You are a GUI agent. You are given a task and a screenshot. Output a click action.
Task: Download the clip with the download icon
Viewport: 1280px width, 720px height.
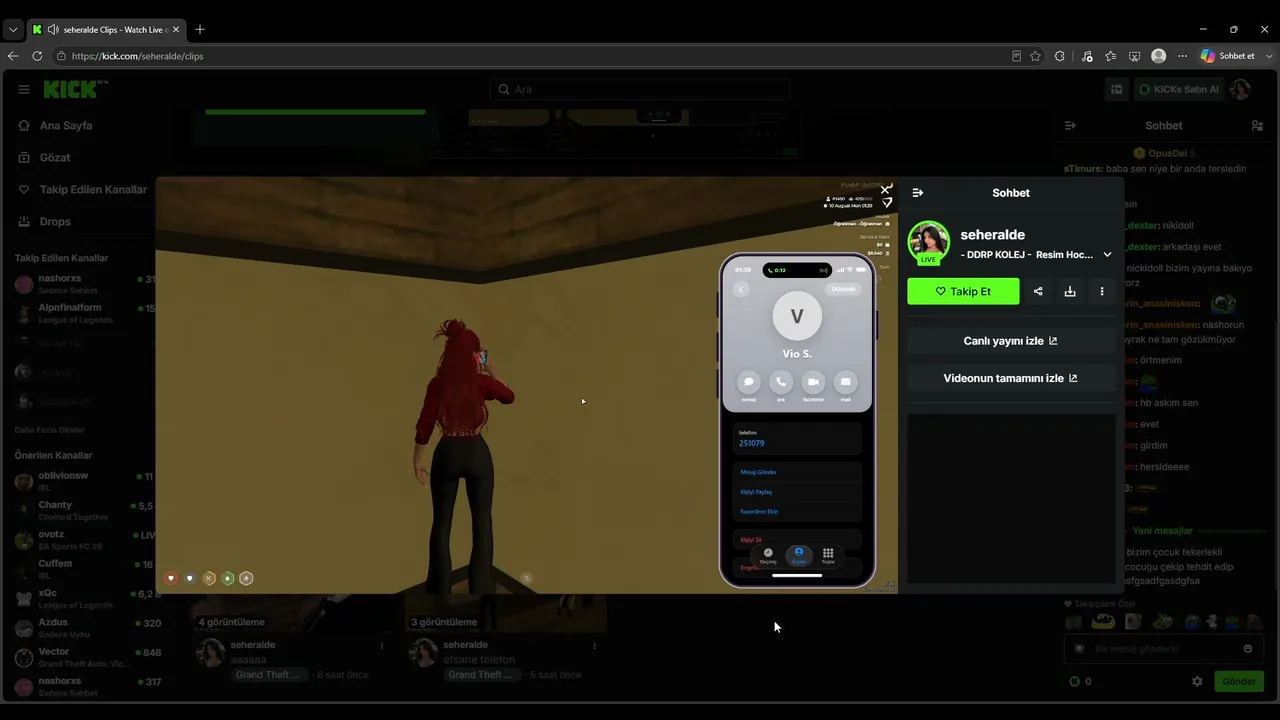[x=1070, y=291]
